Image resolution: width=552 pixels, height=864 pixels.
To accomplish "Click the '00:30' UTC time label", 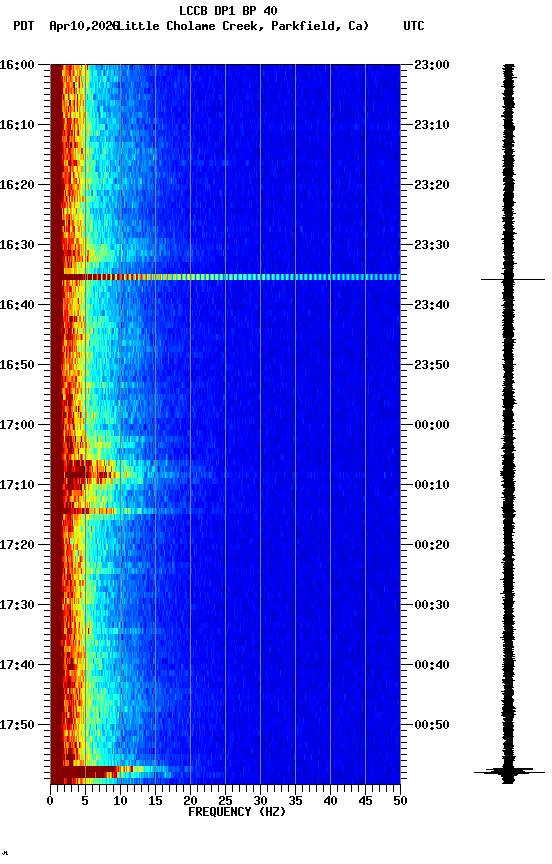I will (432, 605).
